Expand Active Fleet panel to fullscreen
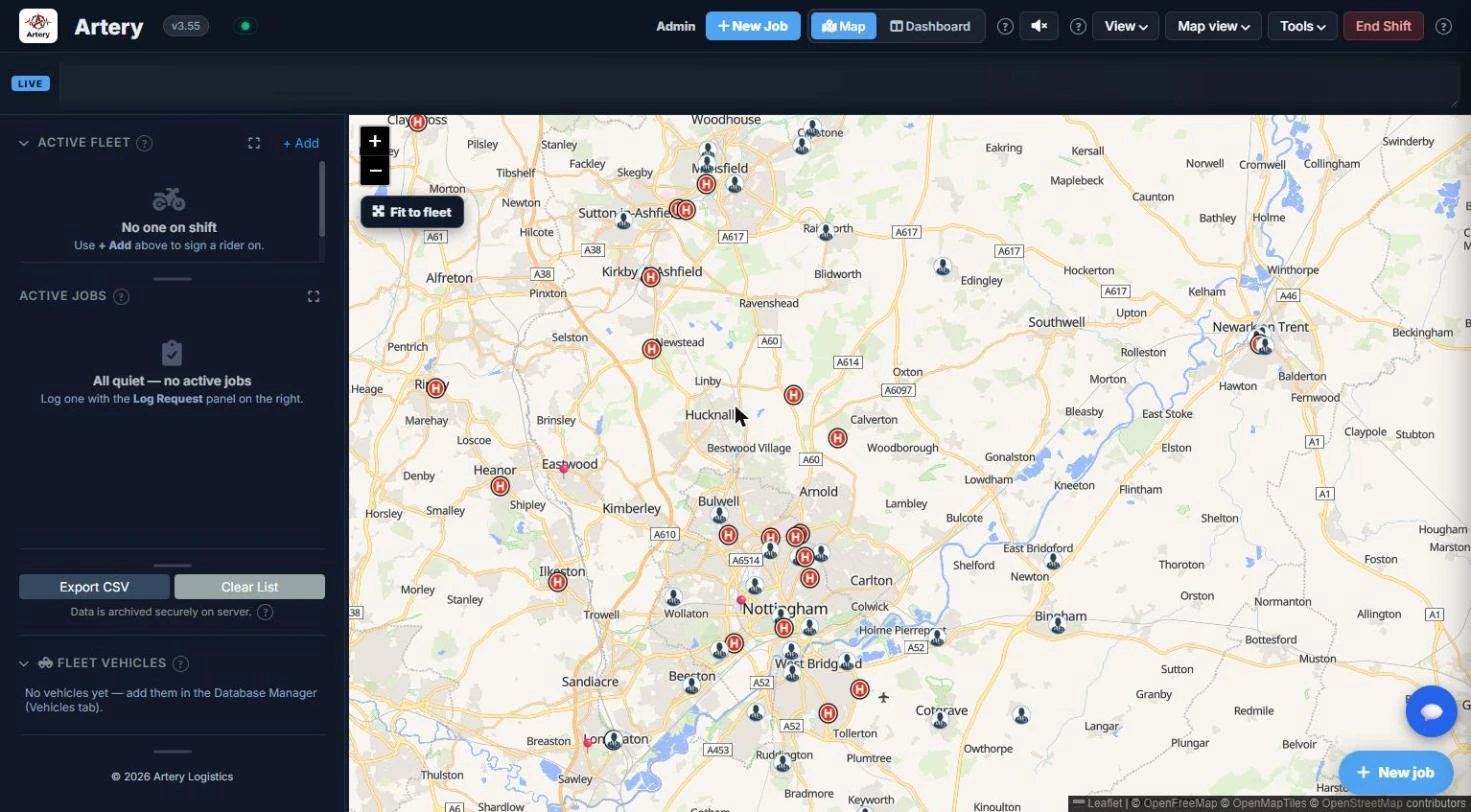This screenshot has height=812, width=1471. [254, 143]
